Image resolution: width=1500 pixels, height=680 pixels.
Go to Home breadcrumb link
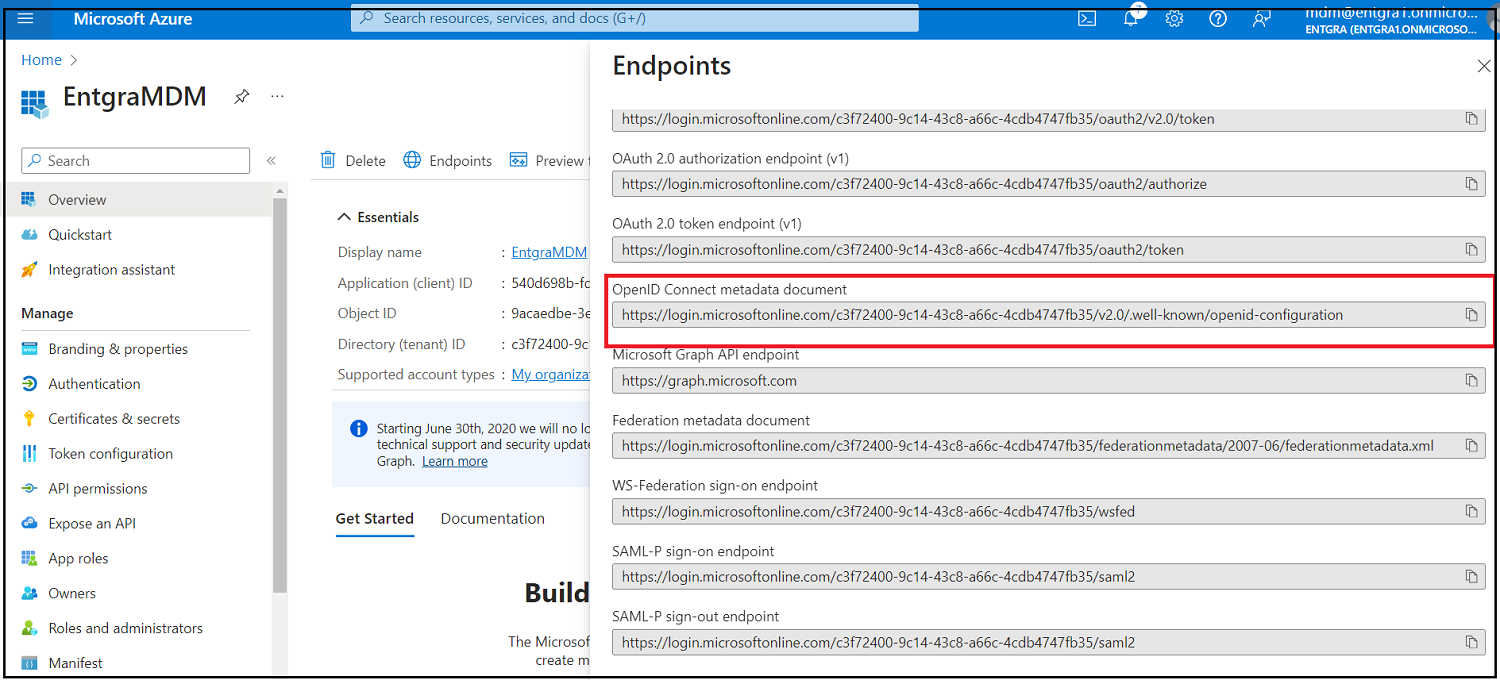point(41,60)
